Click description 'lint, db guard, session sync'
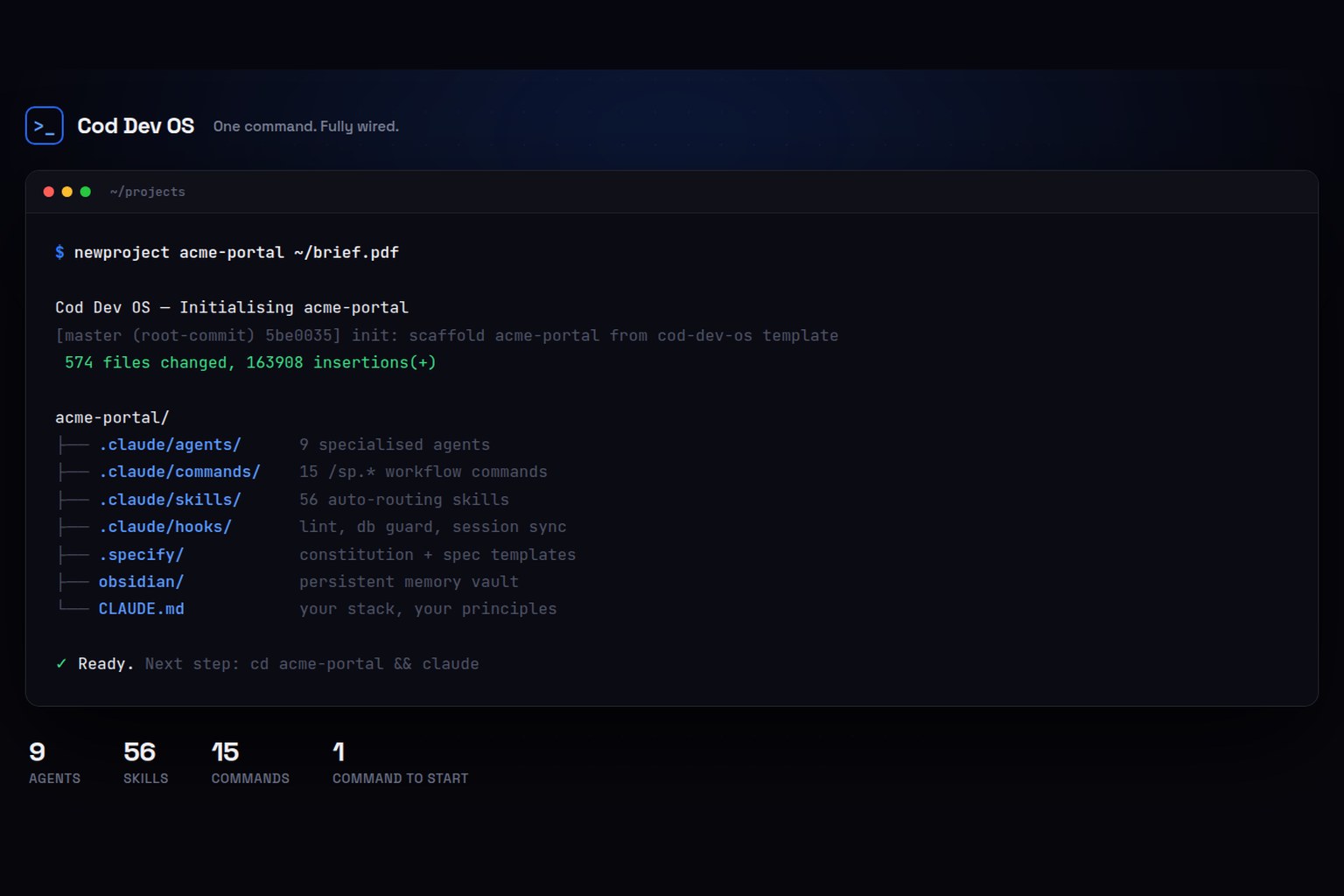 click(x=433, y=527)
